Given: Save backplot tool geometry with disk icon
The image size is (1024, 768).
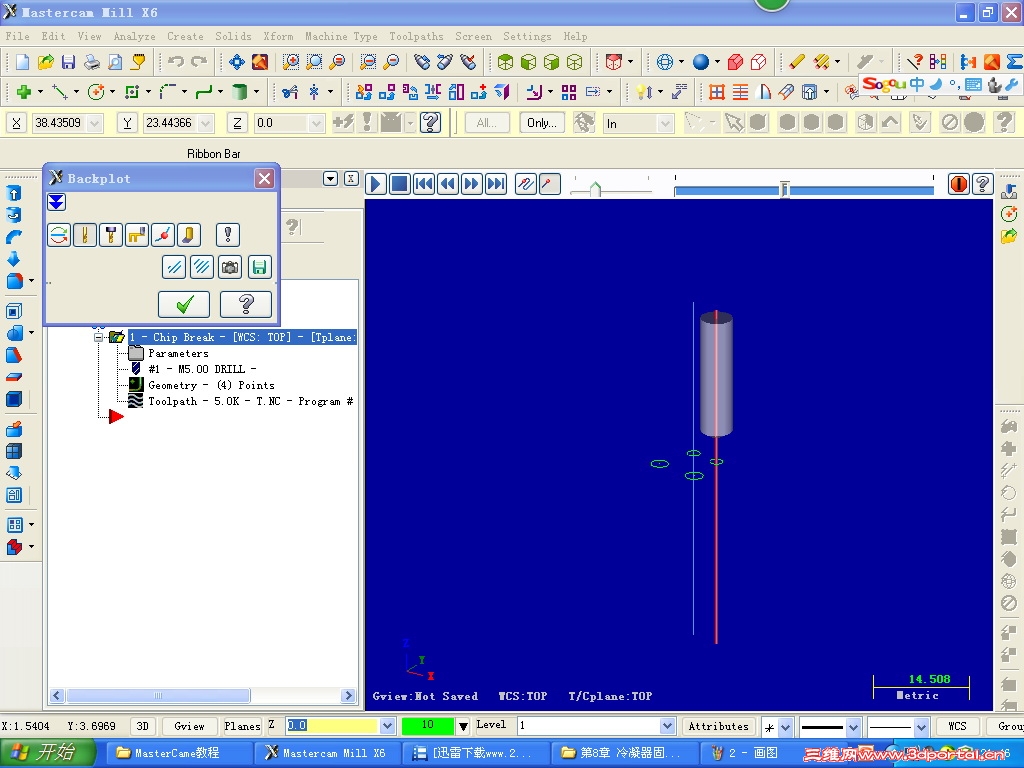Looking at the screenshot, I should (259, 267).
